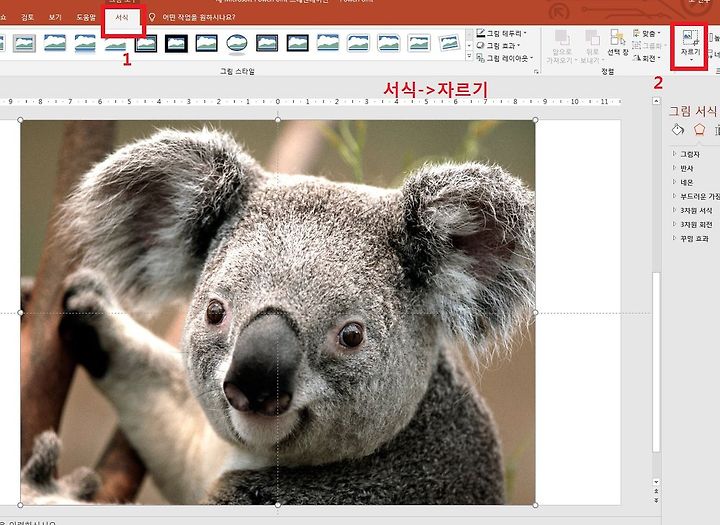This screenshot has width=720, height=525.
Task: Go to next slide double-arrow button
Action: point(656,500)
